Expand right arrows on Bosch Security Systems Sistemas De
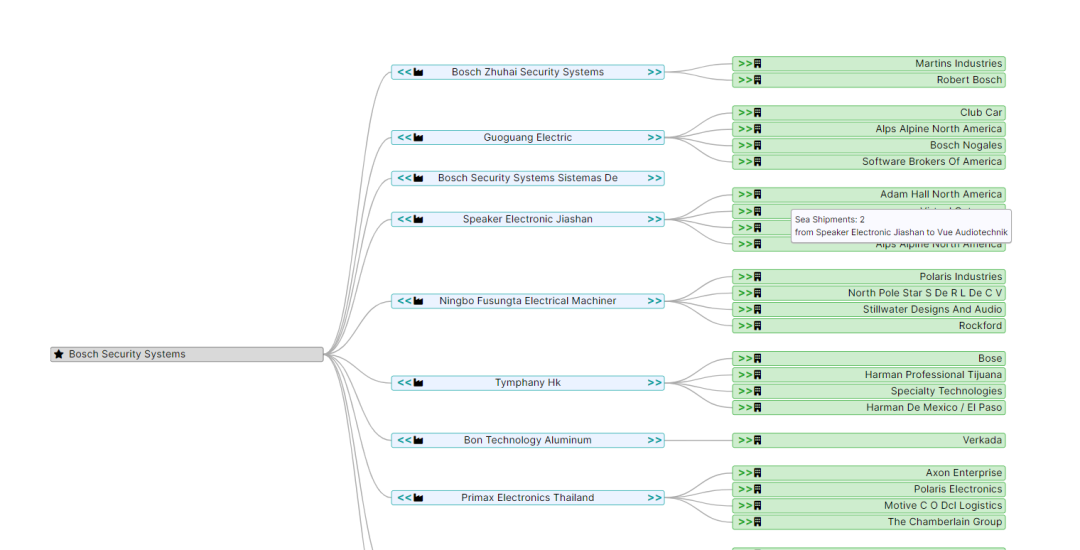This screenshot has height=550, width=1080. [x=654, y=178]
